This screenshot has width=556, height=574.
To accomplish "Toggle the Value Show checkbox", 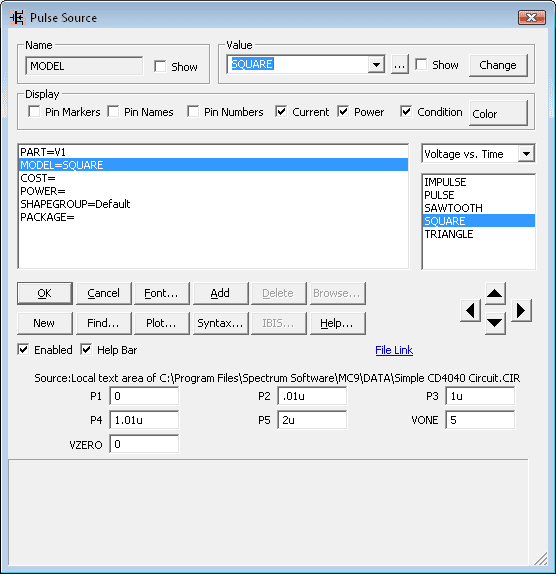I will [x=421, y=64].
